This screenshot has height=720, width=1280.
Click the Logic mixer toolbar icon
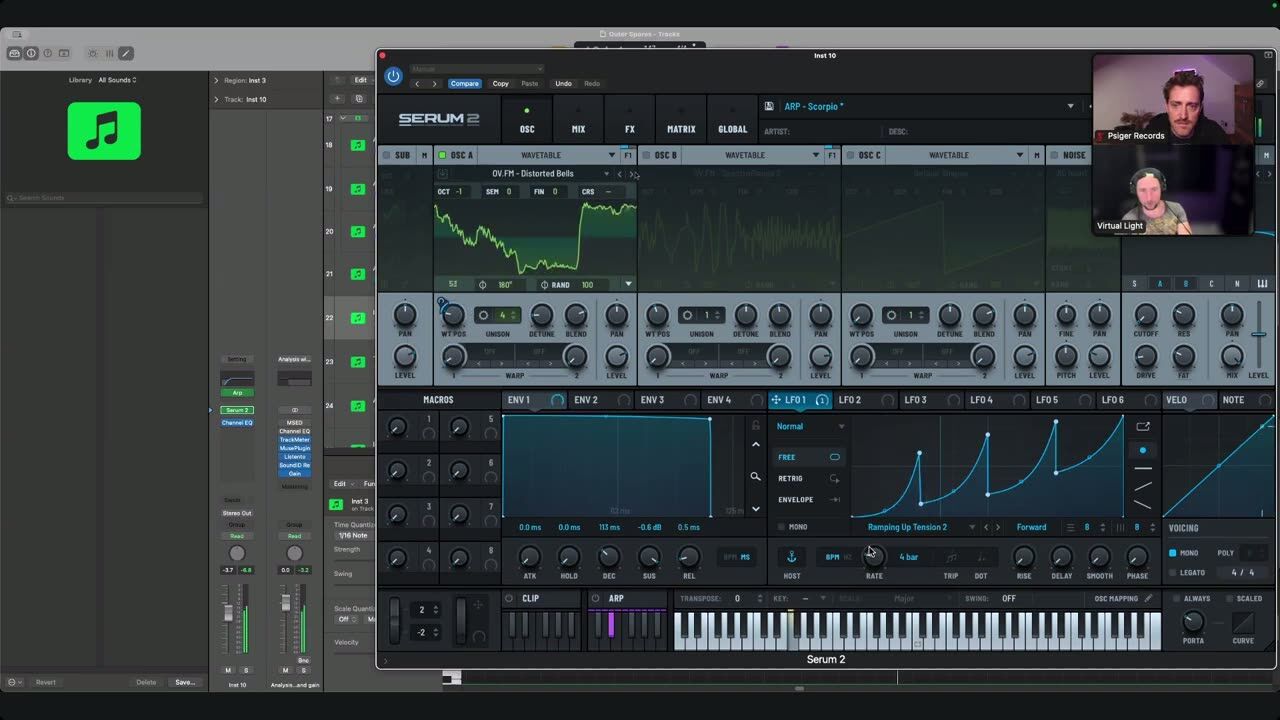tap(109, 53)
